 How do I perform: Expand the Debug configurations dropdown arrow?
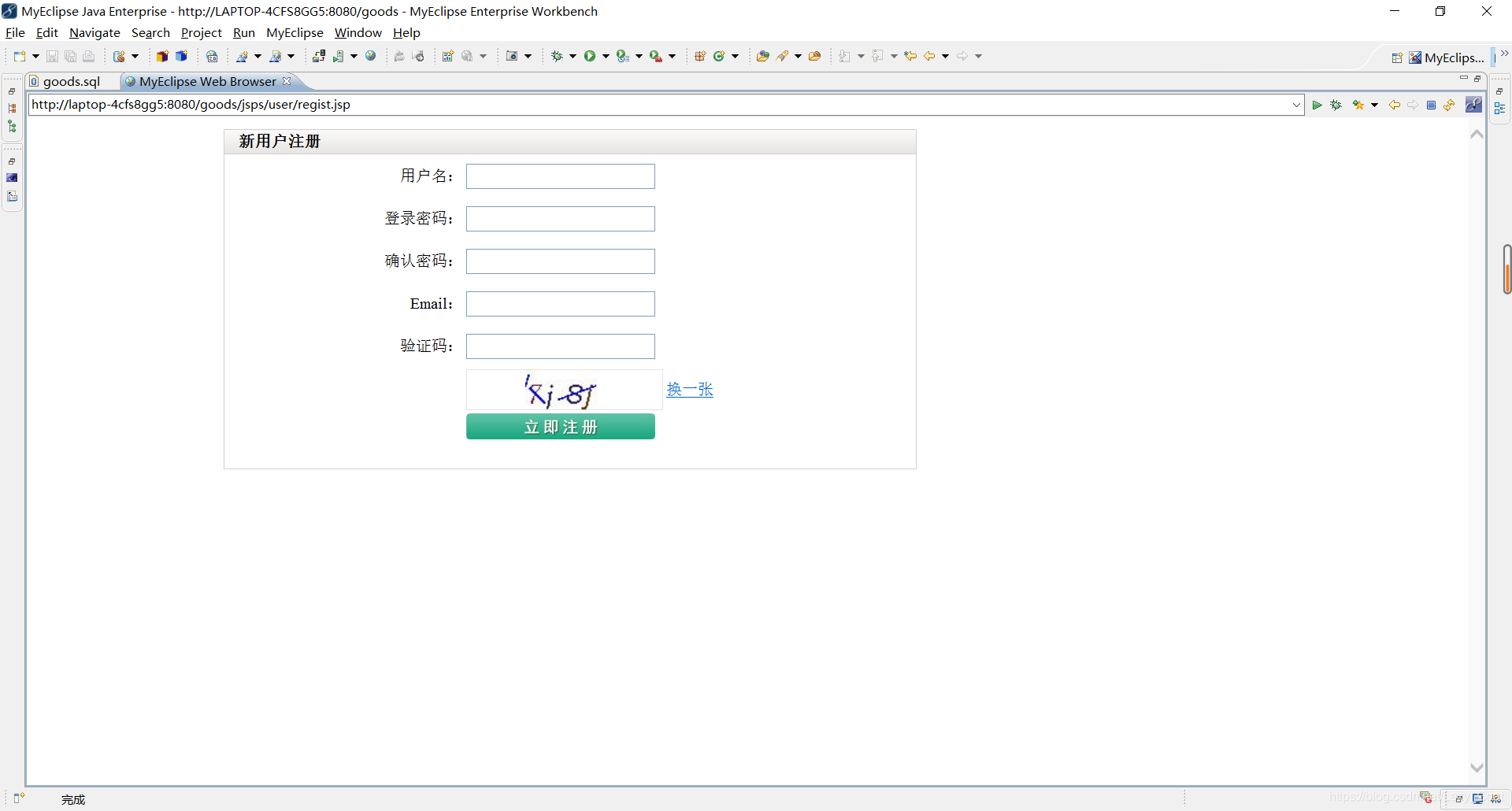point(573,56)
